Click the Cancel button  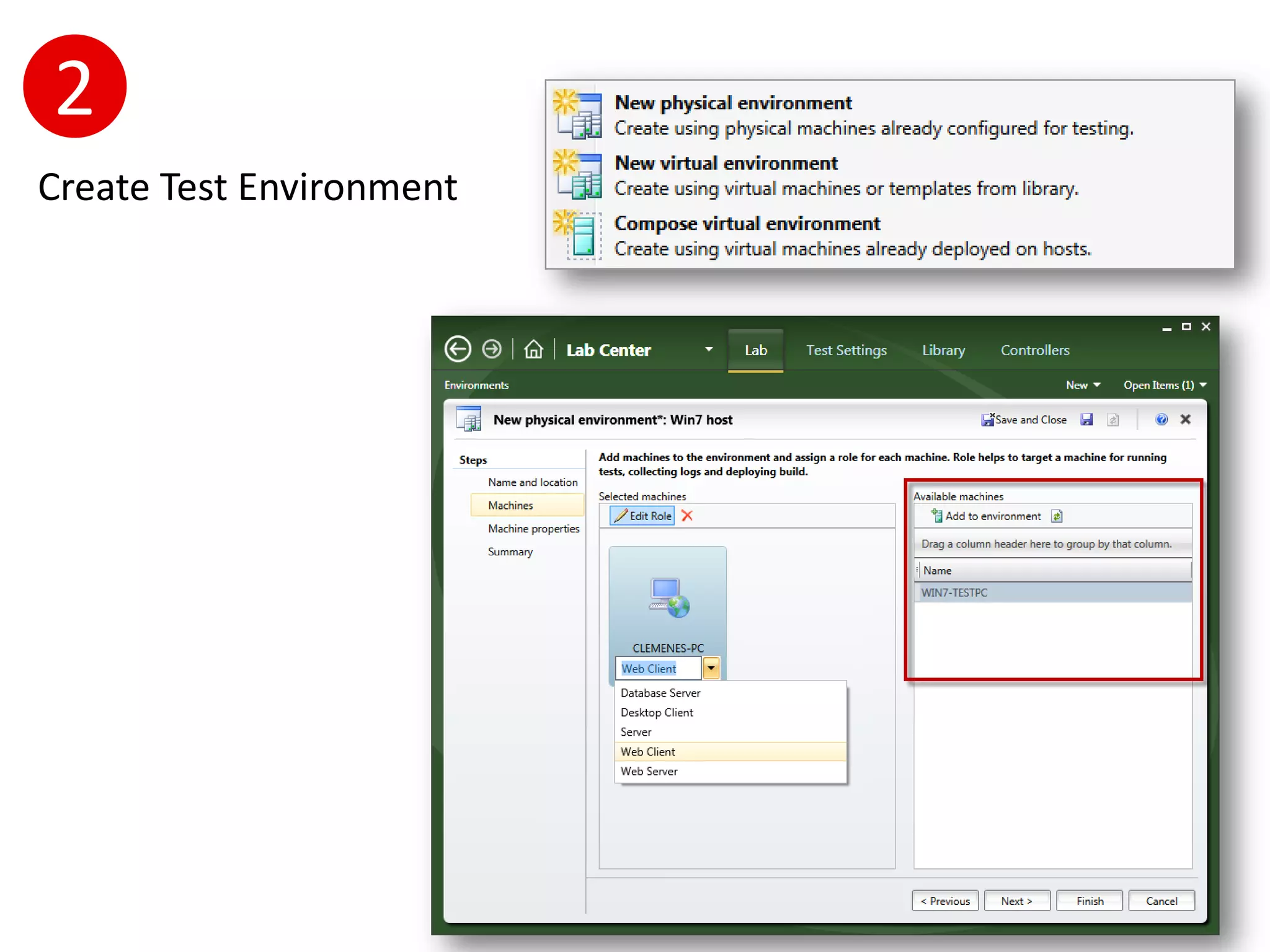[1161, 901]
